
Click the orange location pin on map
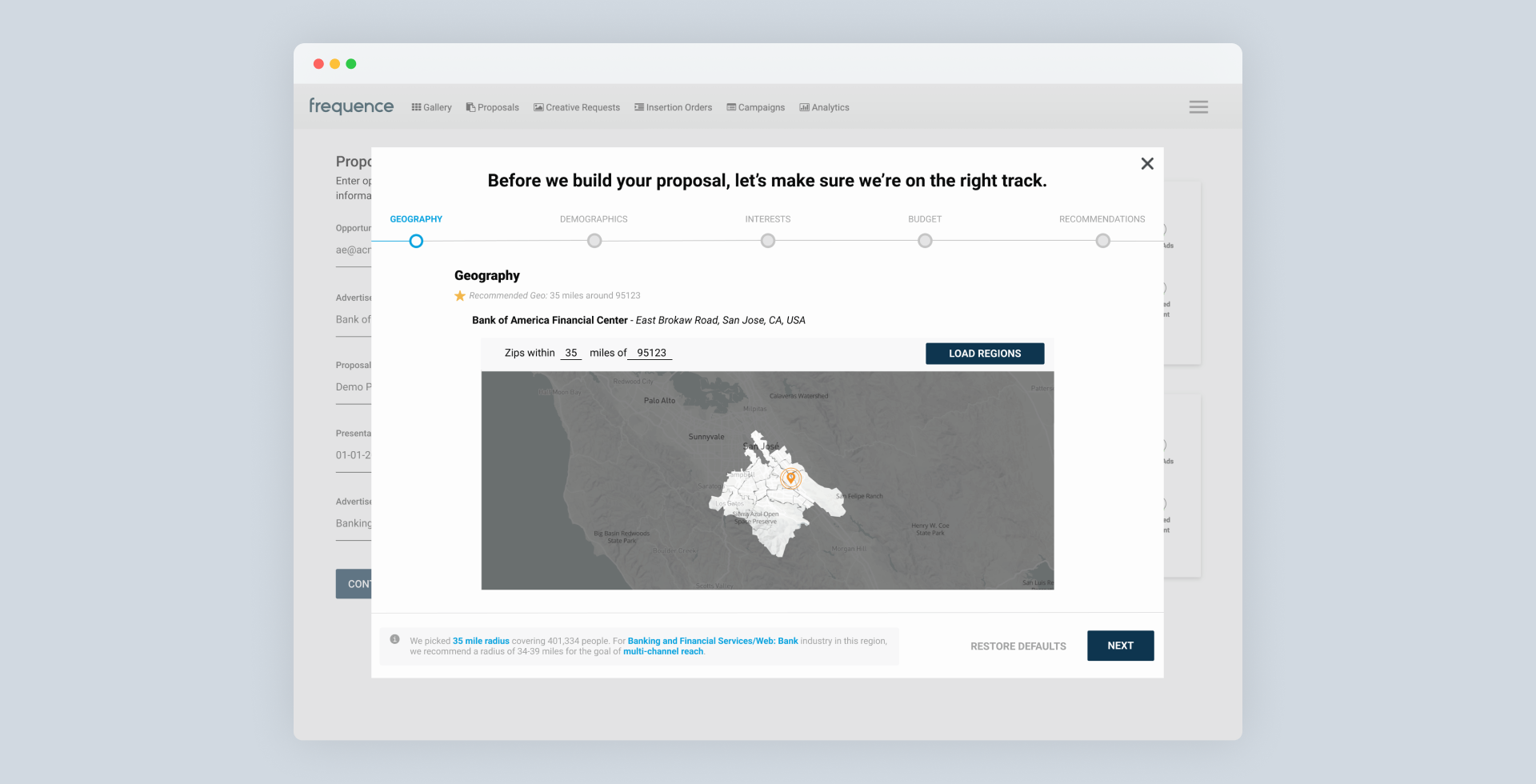click(x=790, y=478)
